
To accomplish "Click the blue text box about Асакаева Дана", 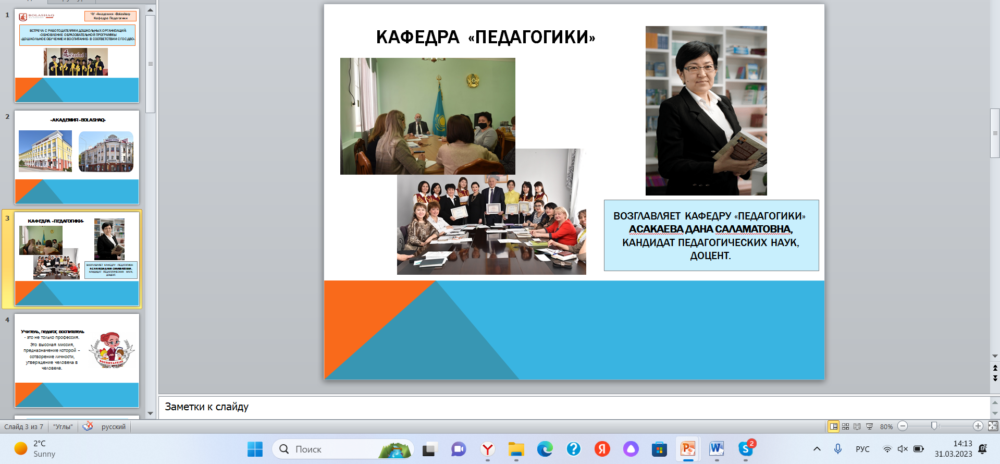I will pyautogui.click(x=711, y=235).
